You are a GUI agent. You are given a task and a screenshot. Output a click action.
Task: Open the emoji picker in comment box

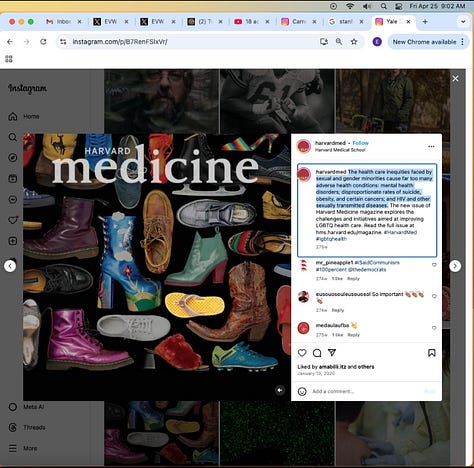(x=302, y=391)
